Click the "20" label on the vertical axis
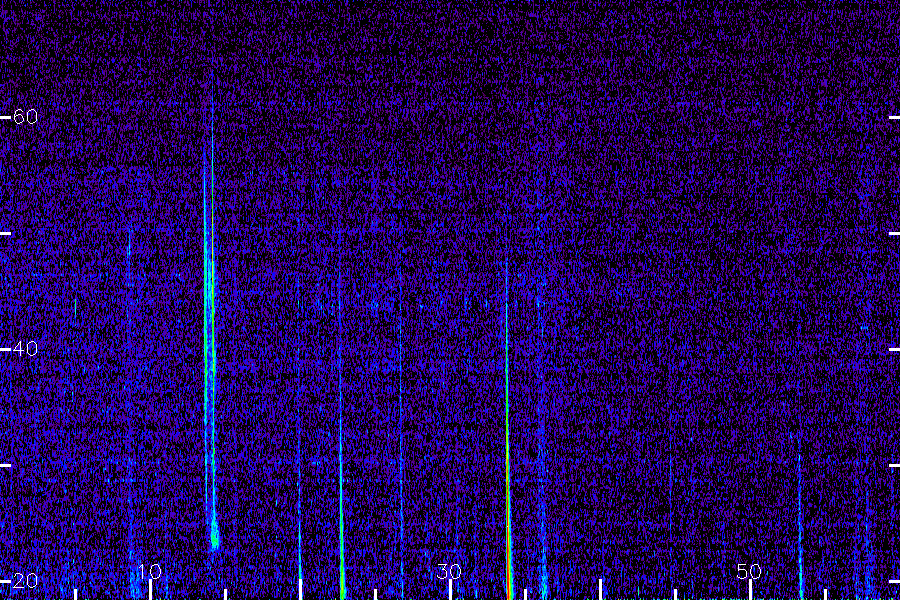Screen dimensions: 900x600 tap(25, 580)
